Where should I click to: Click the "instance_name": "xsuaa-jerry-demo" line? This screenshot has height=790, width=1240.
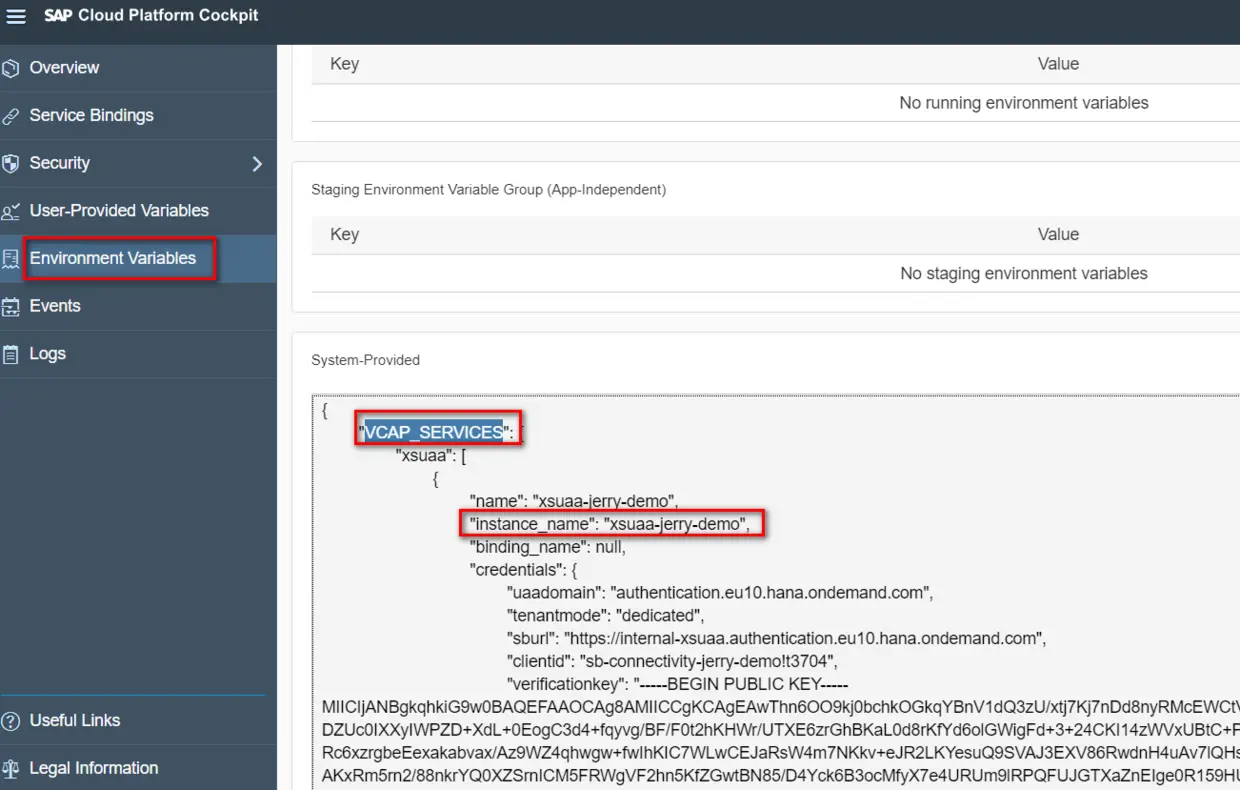(x=610, y=524)
